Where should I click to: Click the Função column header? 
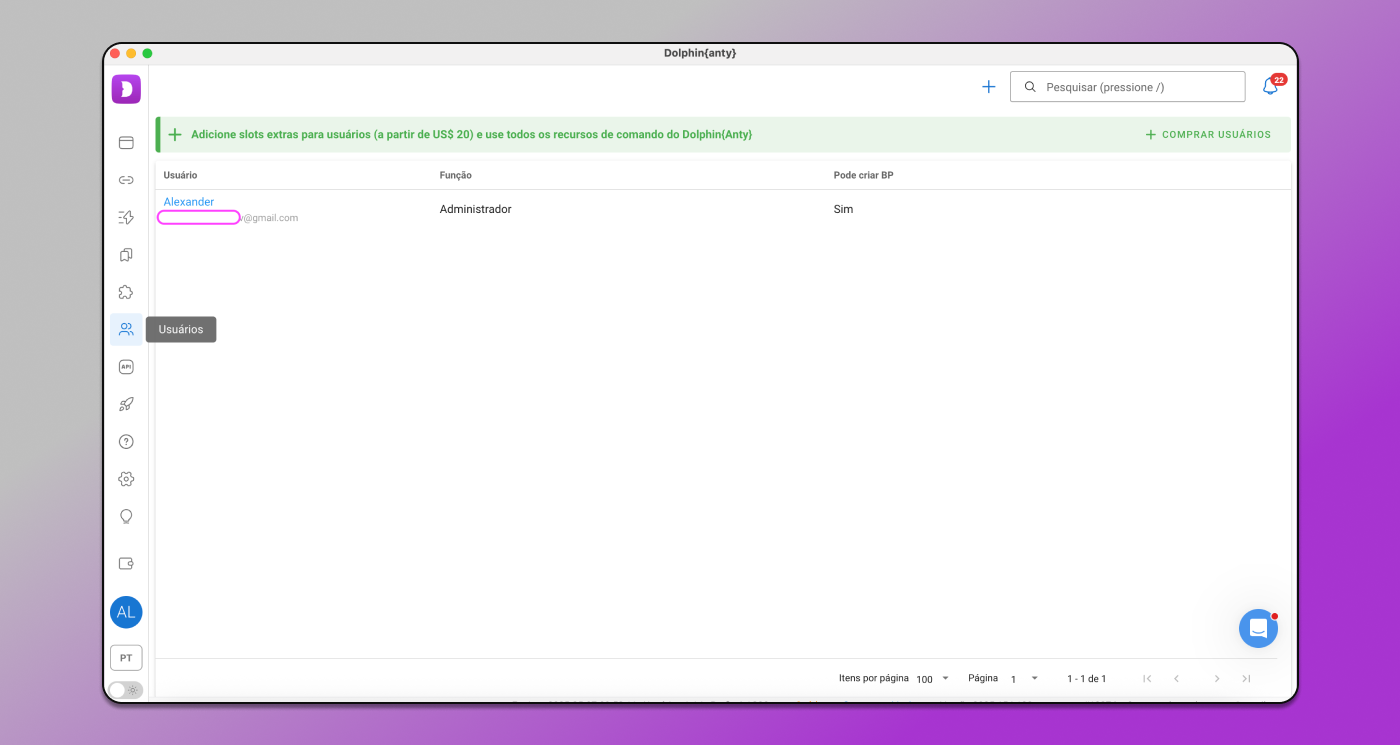pyautogui.click(x=456, y=175)
